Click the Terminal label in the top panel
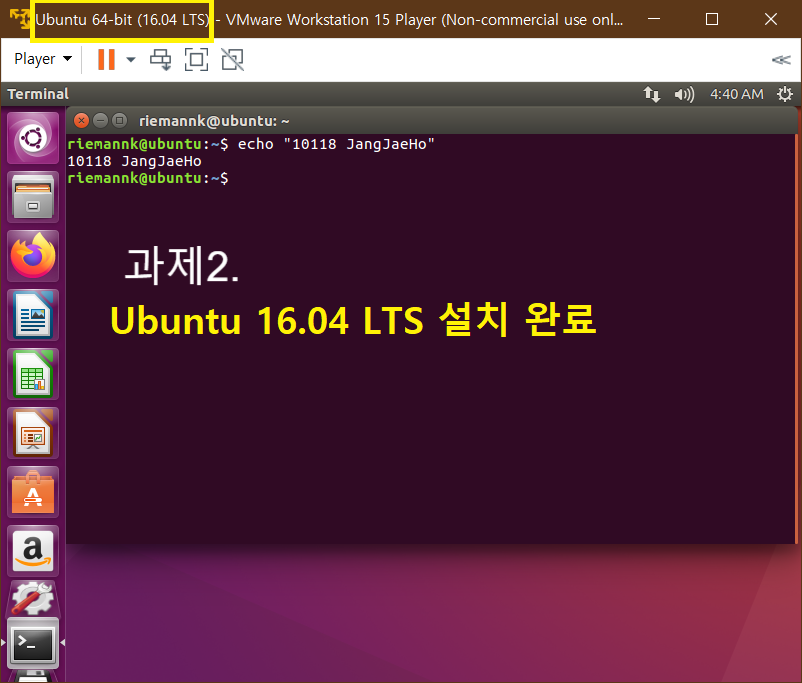The image size is (802, 683). pyautogui.click(x=38, y=94)
